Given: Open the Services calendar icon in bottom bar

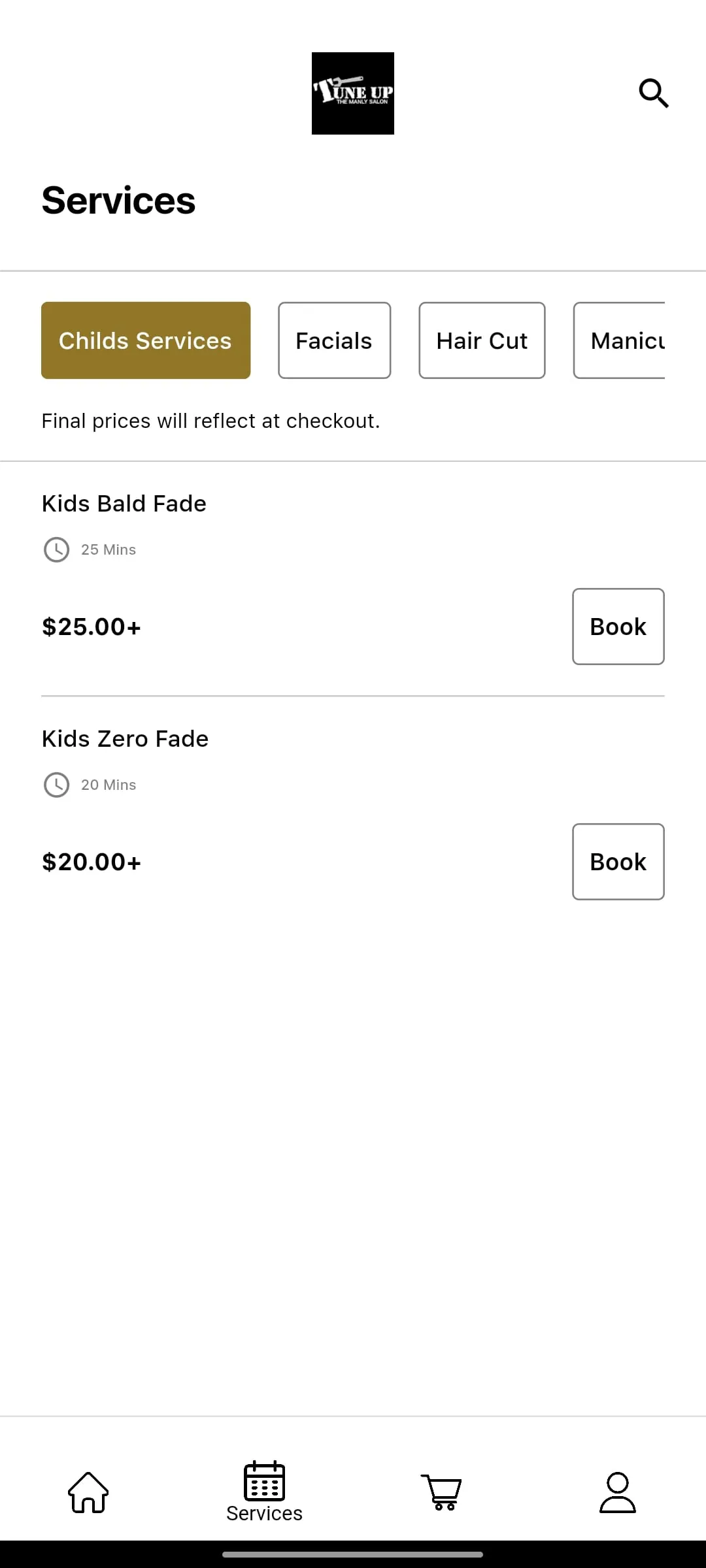Looking at the screenshot, I should point(264,1482).
